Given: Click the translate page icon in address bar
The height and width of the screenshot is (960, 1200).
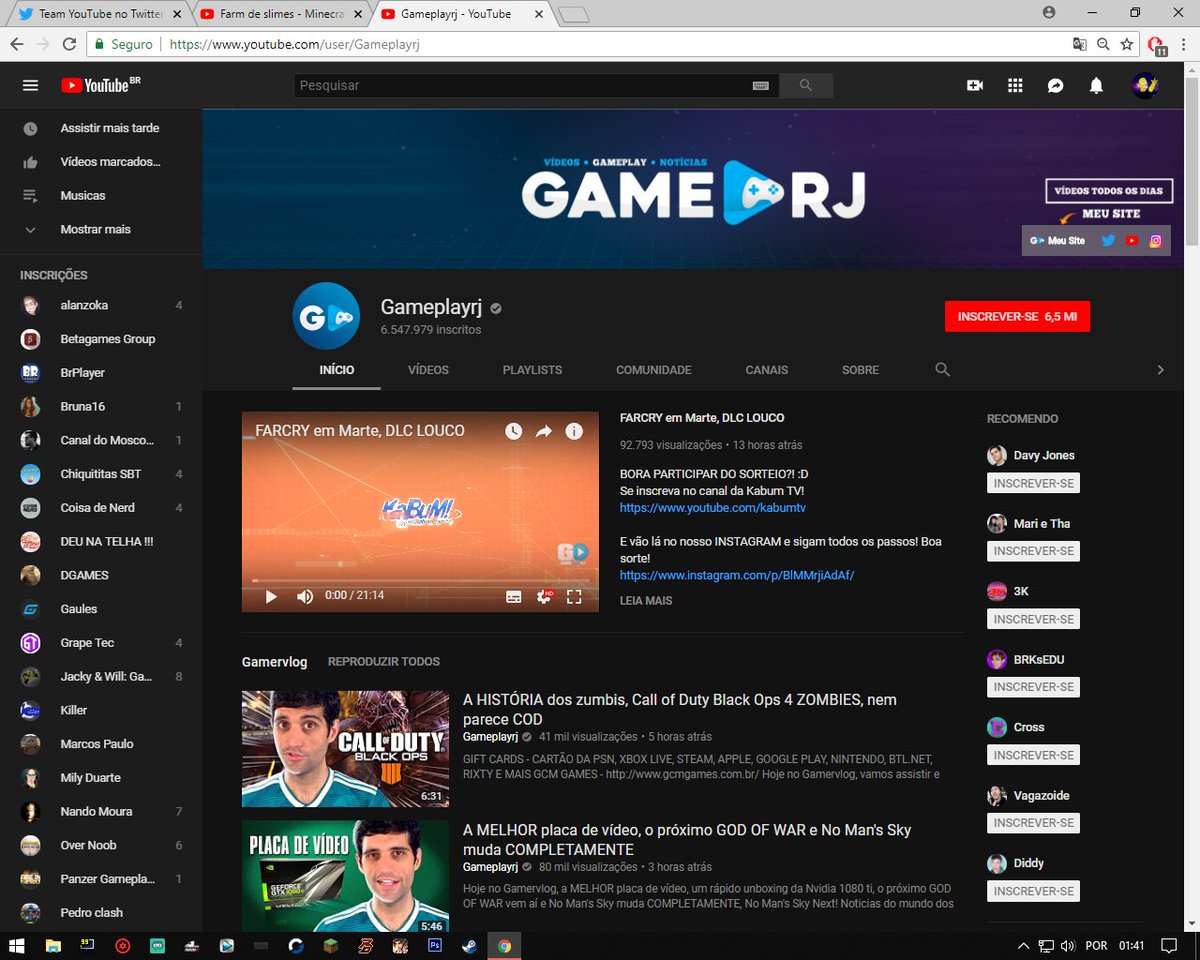Looking at the screenshot, I should click(x=1079, y=44).
